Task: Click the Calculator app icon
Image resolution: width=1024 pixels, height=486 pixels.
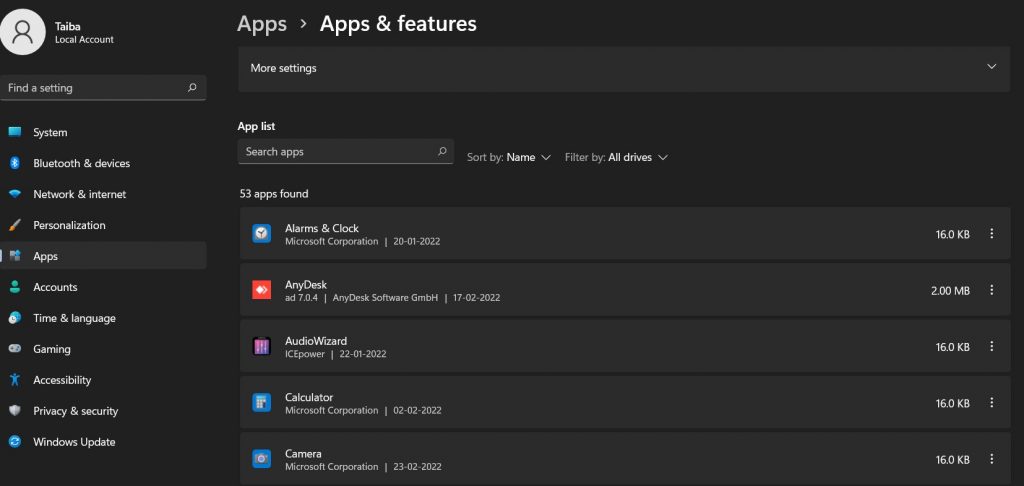Action: 261,403
